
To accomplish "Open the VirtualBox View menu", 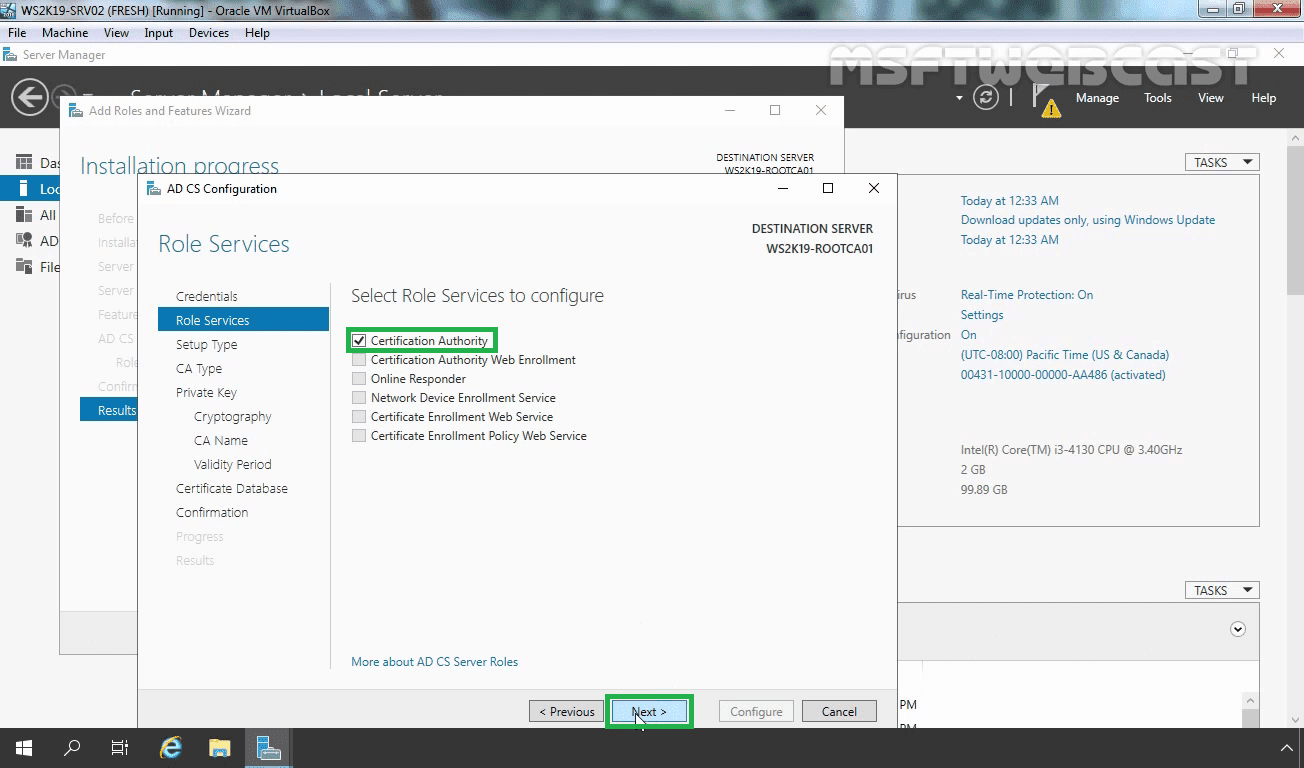I will (x=116, y=33).
